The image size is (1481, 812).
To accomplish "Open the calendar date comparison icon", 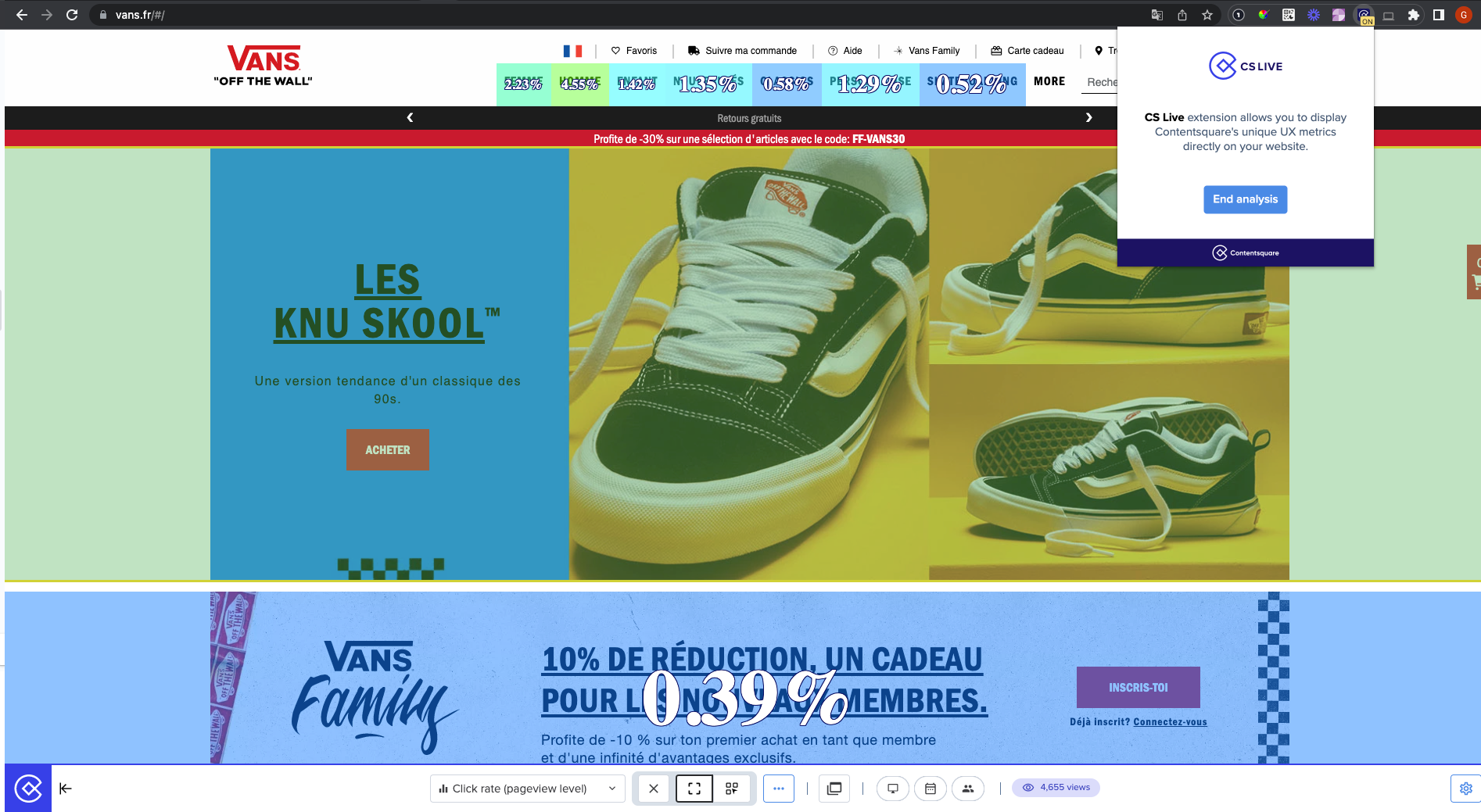I will 931,789.
